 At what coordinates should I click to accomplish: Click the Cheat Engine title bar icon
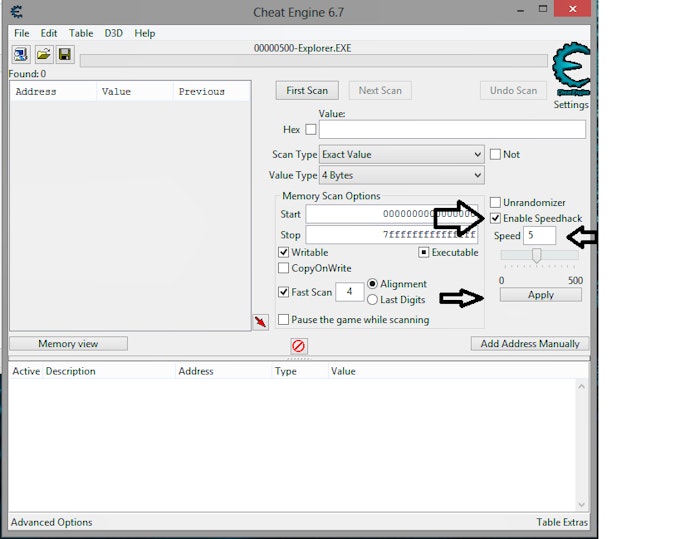tap(17, 12)
